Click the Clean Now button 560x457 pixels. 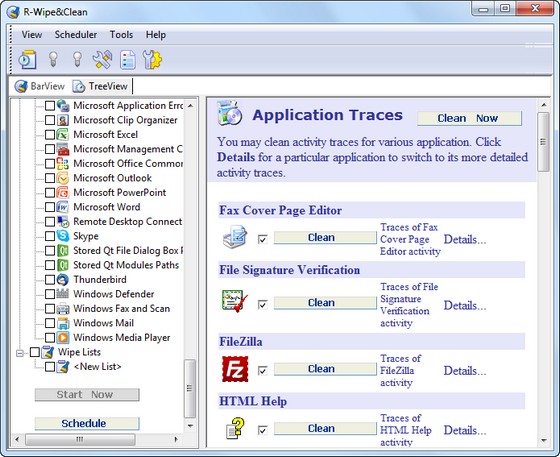click(469, 119)
